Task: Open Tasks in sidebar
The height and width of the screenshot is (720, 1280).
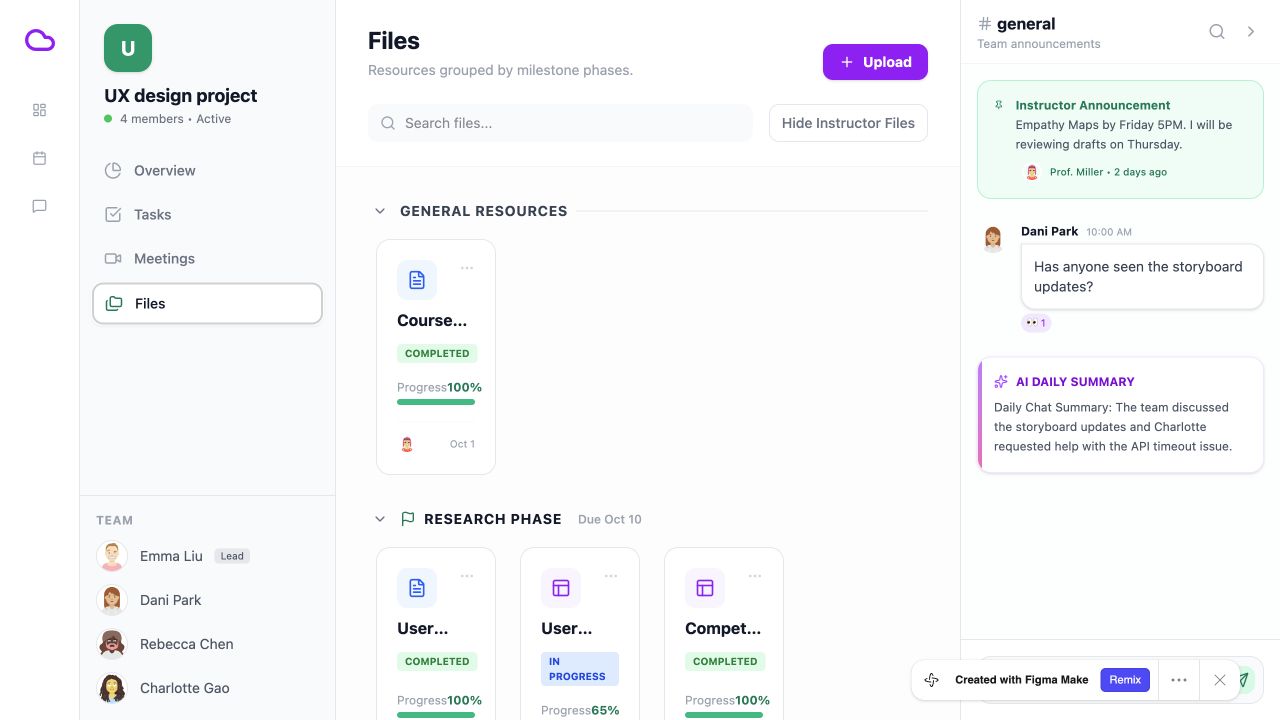Action: [x=207, y=214]
